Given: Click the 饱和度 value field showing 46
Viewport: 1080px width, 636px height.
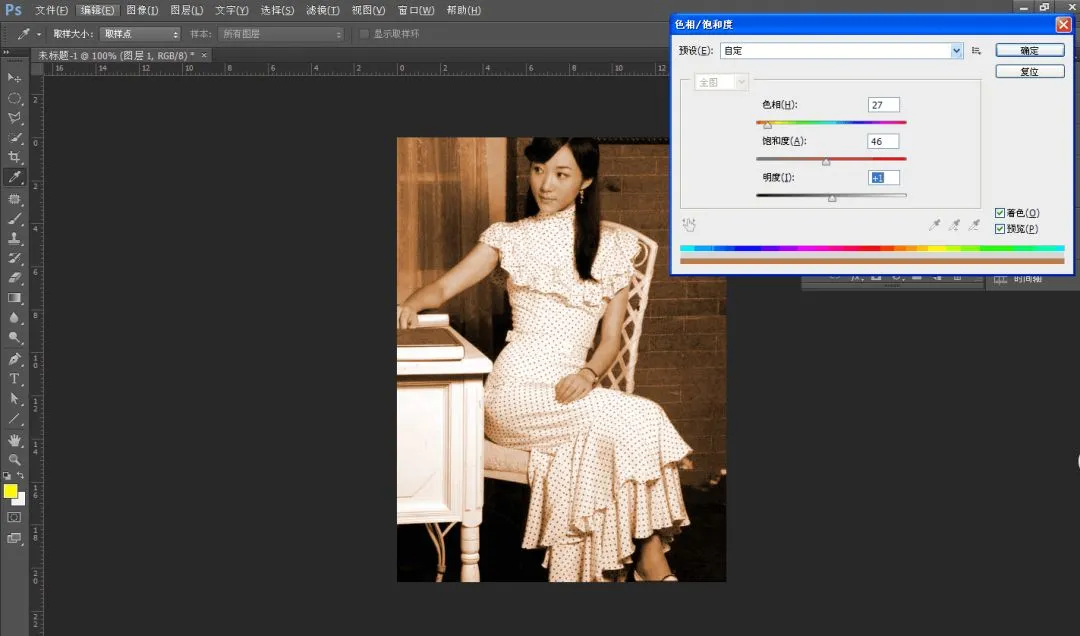Looking at the screenshot, I should 884,141.
